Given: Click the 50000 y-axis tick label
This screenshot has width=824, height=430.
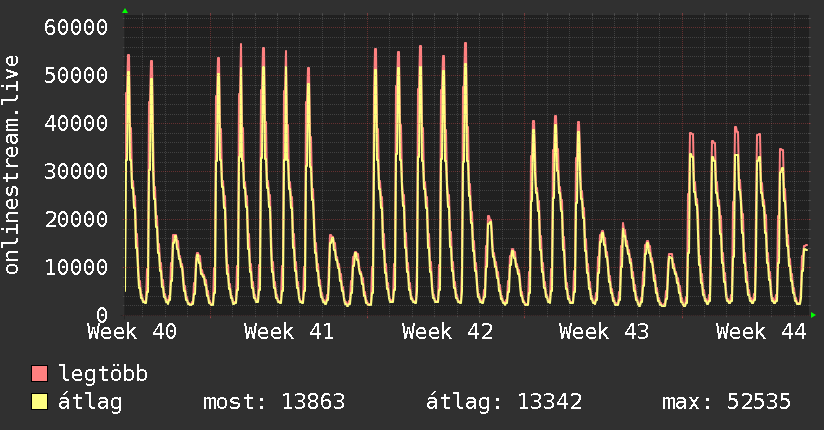Looking at the screenshot, I should click(76, 75).
